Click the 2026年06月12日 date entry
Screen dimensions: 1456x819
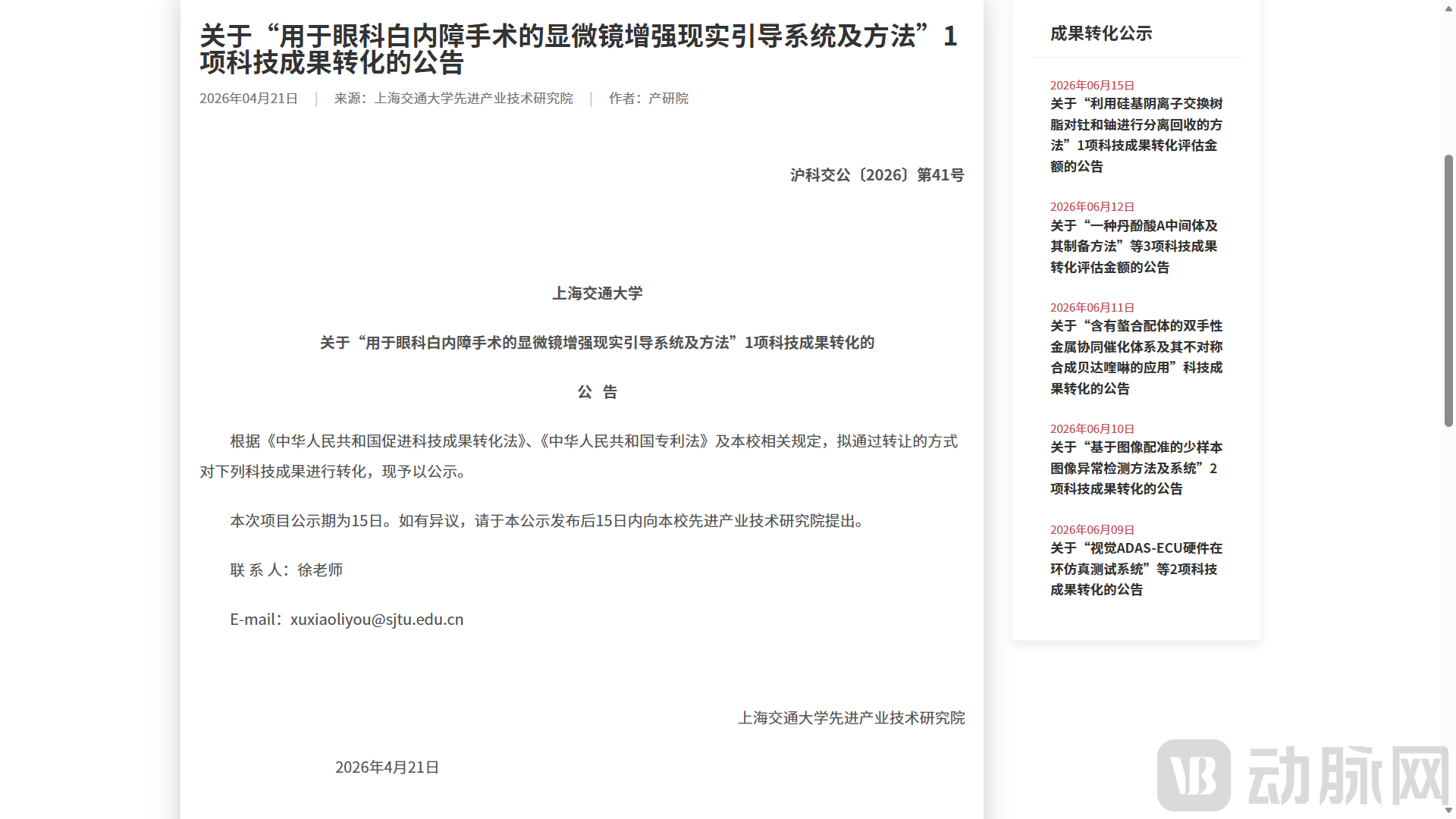coord(1092,207)
